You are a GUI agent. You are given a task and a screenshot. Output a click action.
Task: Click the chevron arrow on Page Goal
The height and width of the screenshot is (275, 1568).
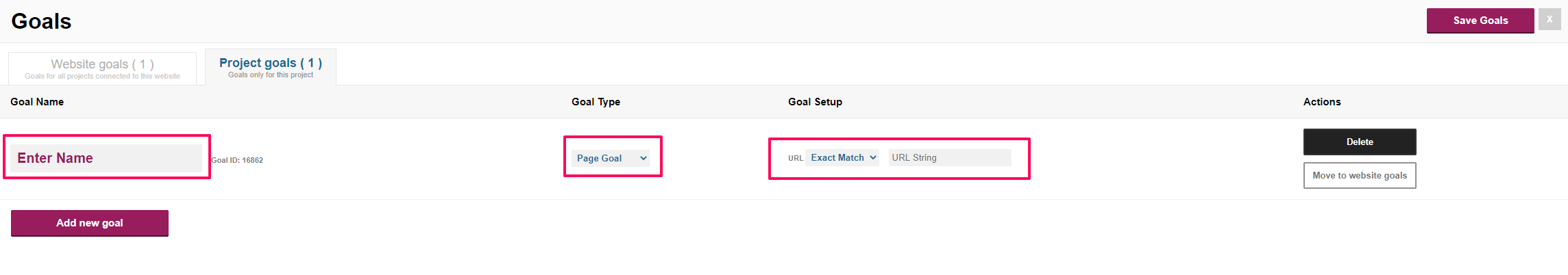[x=644, y=158]
